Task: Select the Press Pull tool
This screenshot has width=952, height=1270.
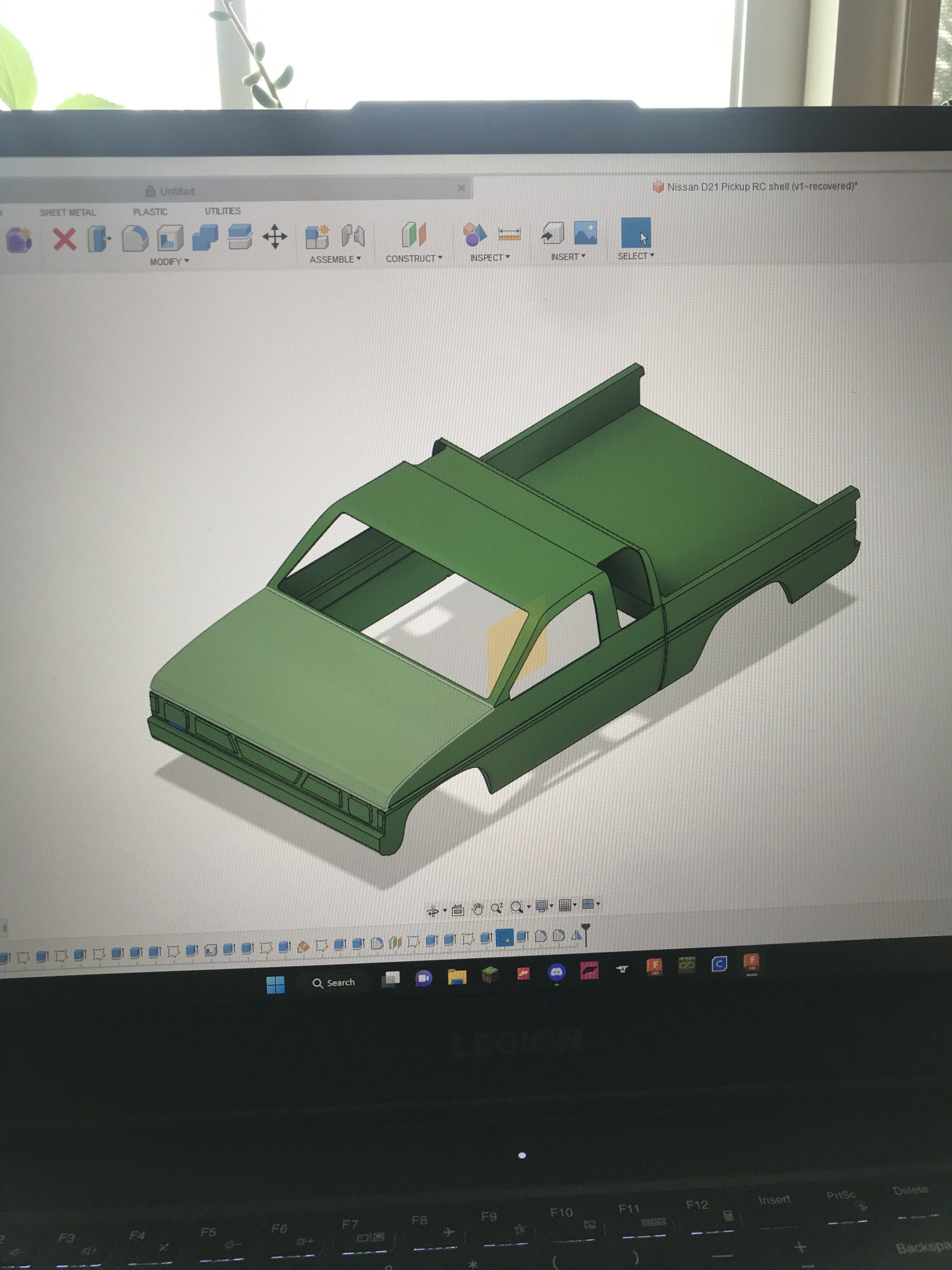Action: (99, 238)
